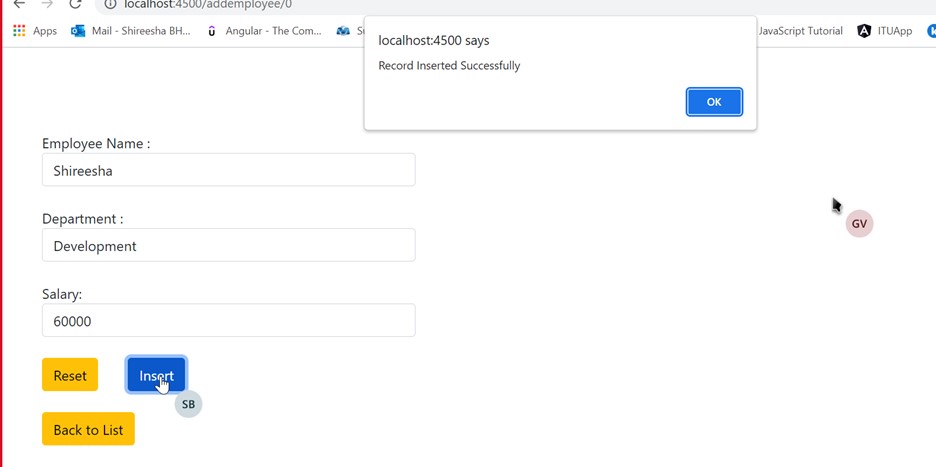Click the browser forward arrow

(47, 4)
